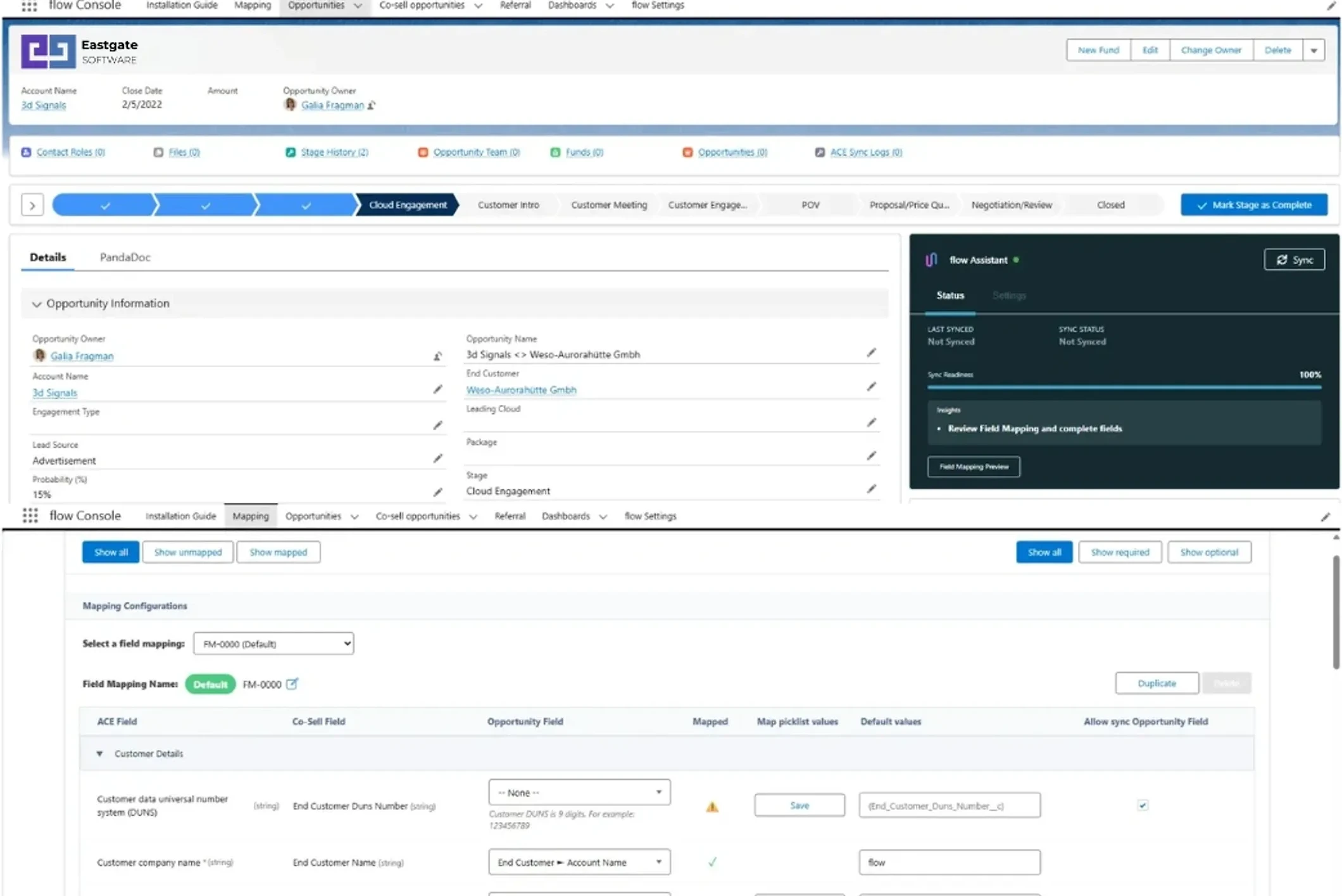Open the 3d Signals account link in the header
The width and height of the screenshot is (1342, 896).
pyautogui.click(x=43, y=106)
